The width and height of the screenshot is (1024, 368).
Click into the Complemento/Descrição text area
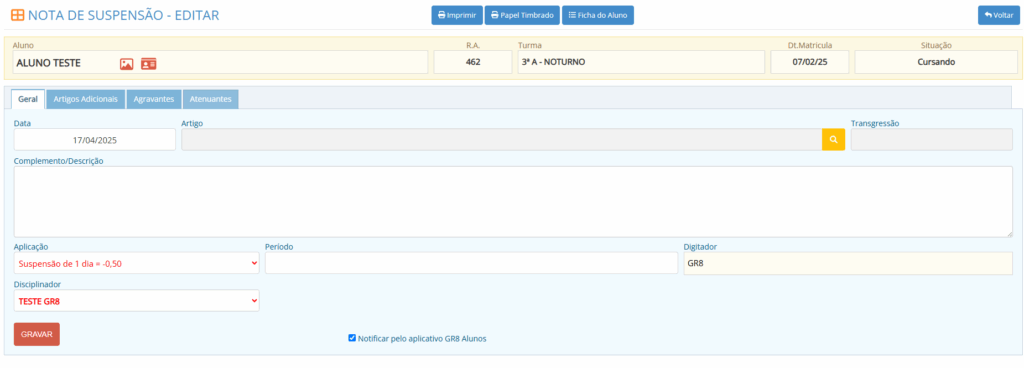click(x=513, y=202)
